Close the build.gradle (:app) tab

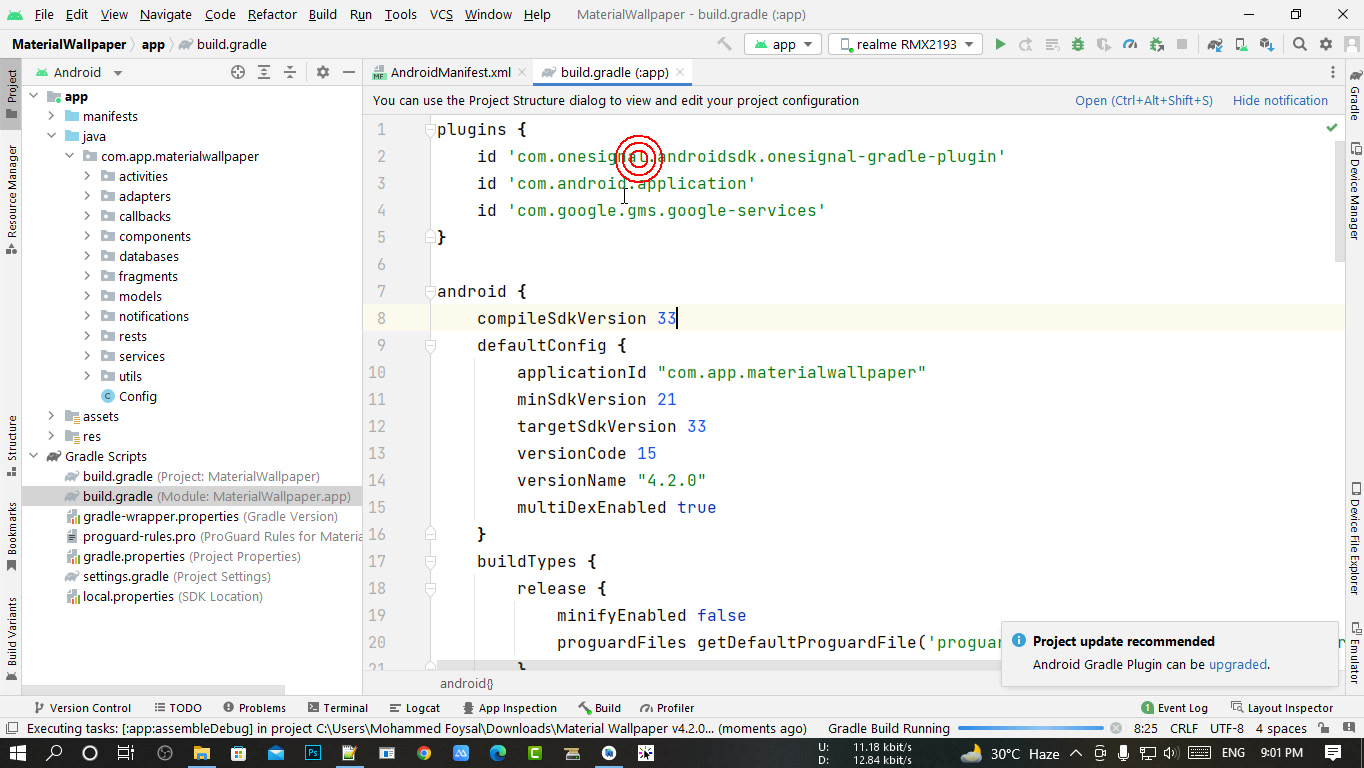coord(680,72)
